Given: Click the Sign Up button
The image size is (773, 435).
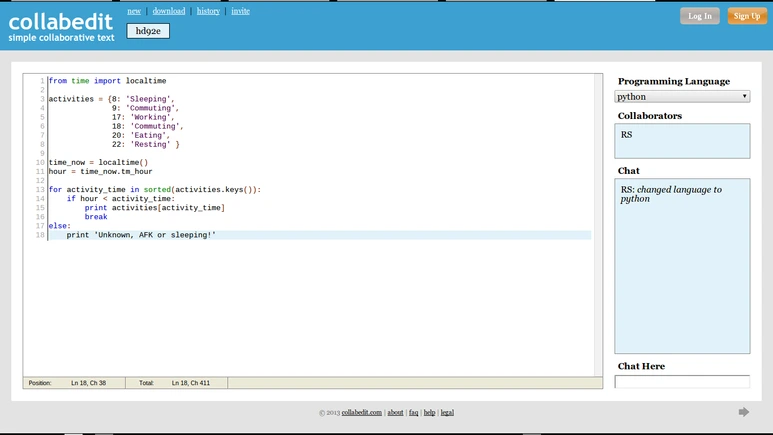Looking at the screenshot, I should [x=747, y=16].
